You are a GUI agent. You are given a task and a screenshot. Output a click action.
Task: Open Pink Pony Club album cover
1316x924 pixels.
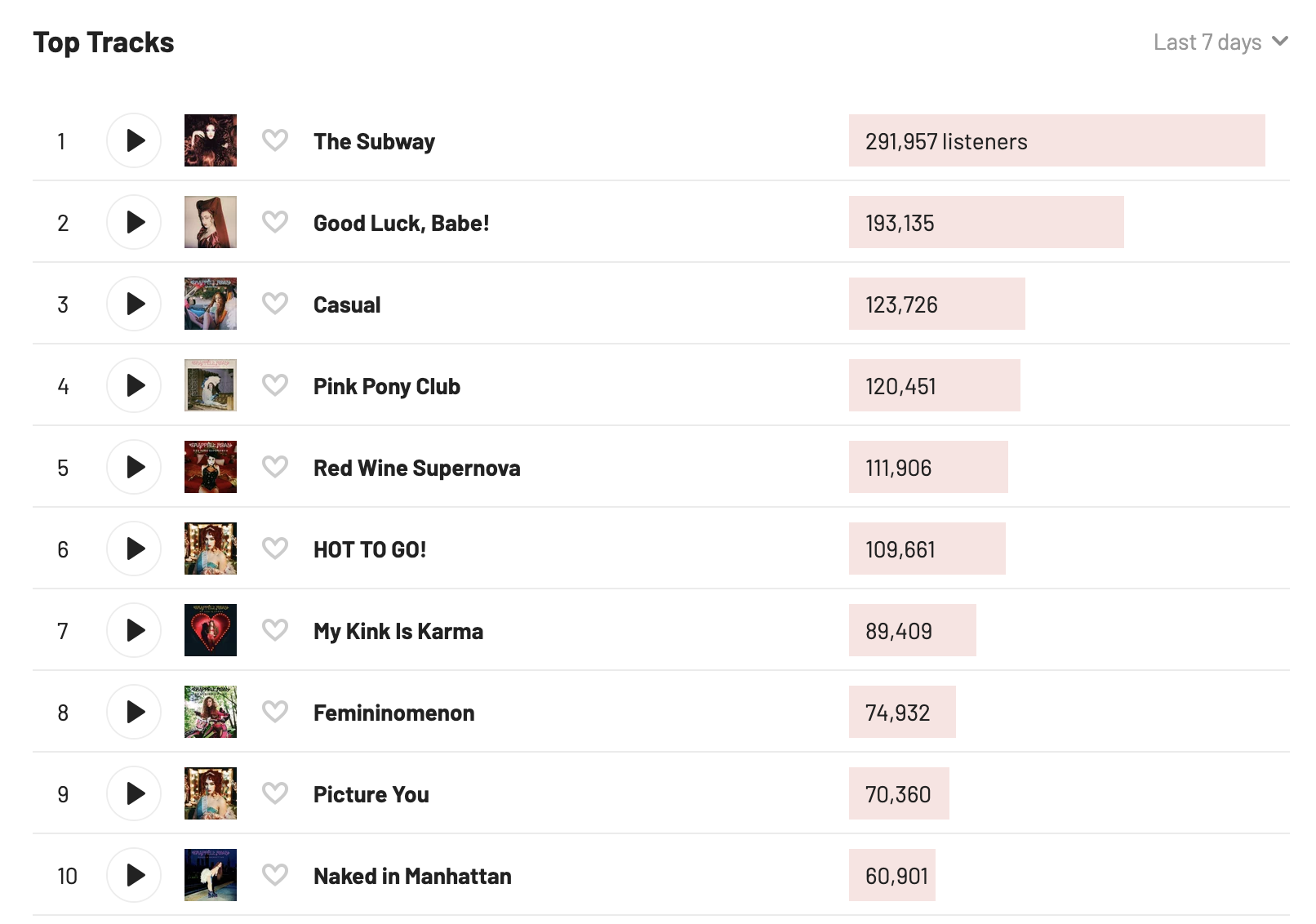211,385
